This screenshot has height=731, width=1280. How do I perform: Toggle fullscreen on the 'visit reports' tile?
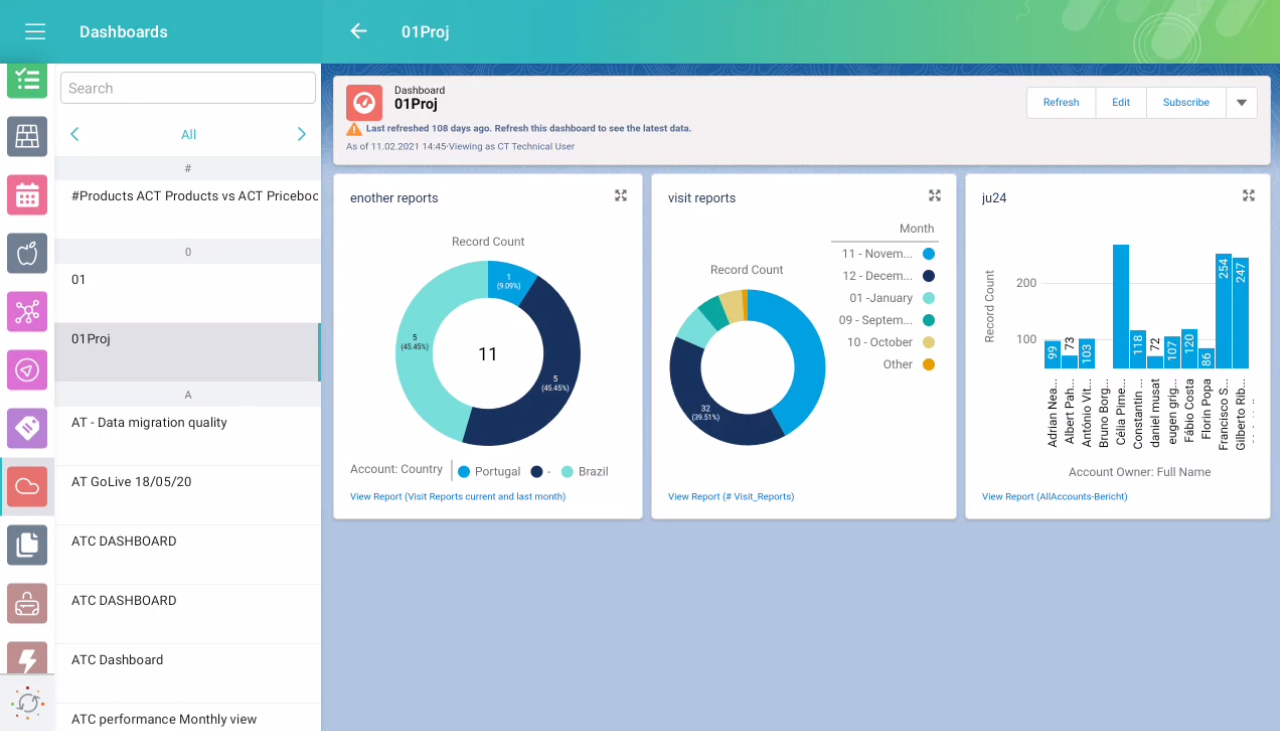(935, 196)
